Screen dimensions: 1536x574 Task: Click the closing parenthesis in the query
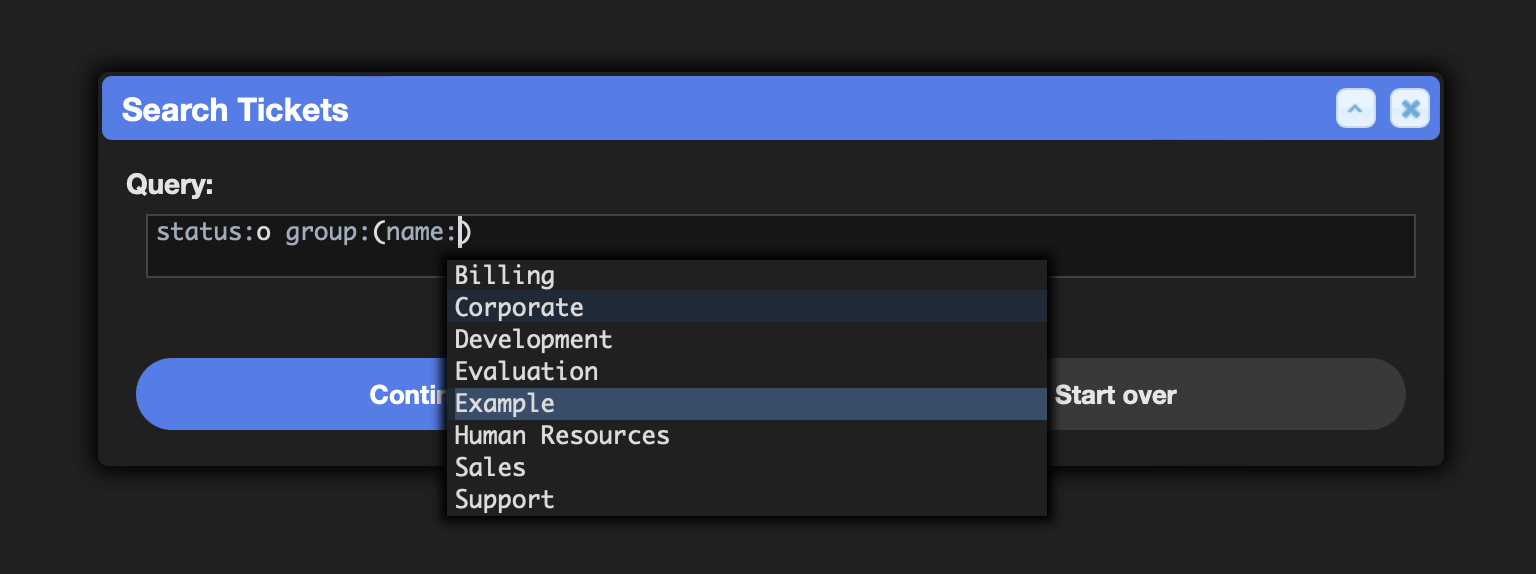coord(465,233)
